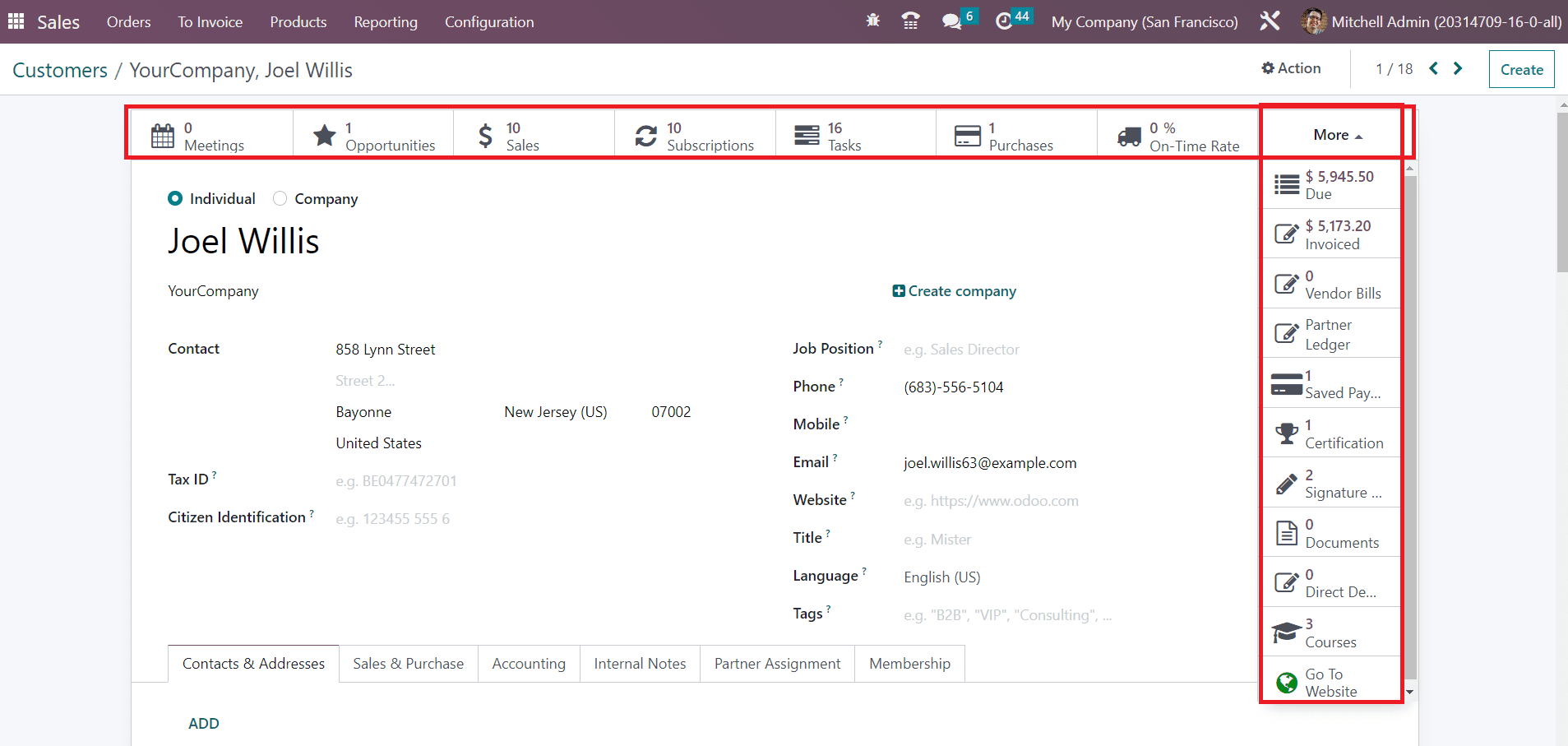The width and height of the screenshot is (1568, 746).
Task: Click the debug bug icon in top bar
Action: 872,21
